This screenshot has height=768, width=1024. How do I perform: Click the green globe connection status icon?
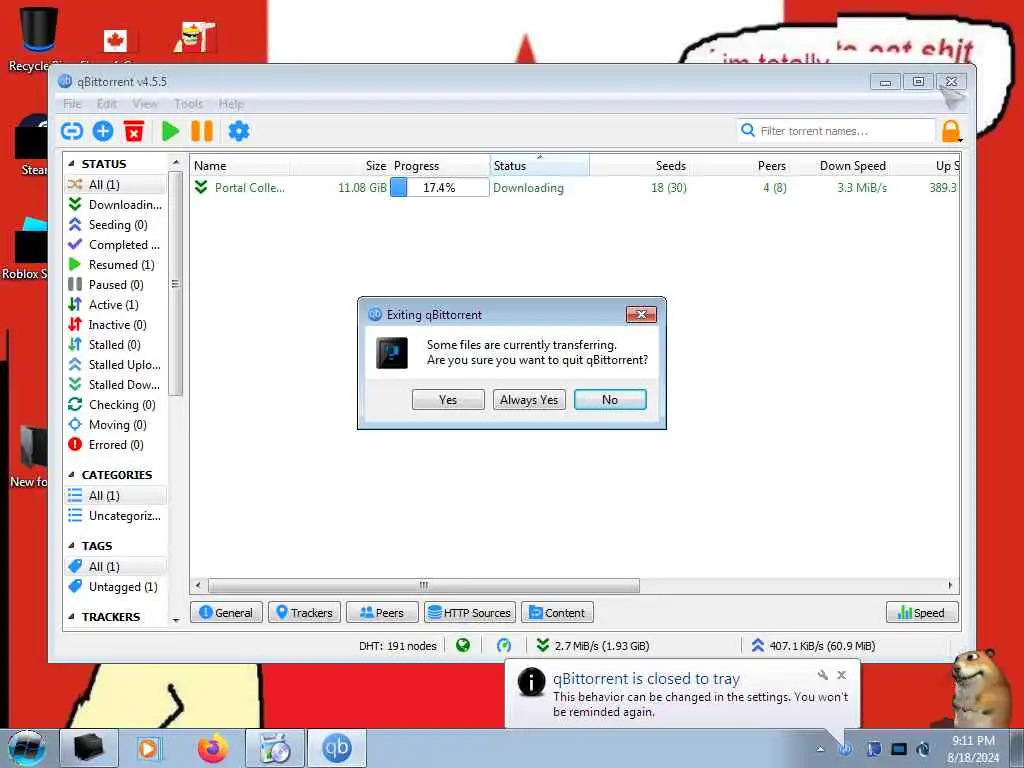click(463, 646)
